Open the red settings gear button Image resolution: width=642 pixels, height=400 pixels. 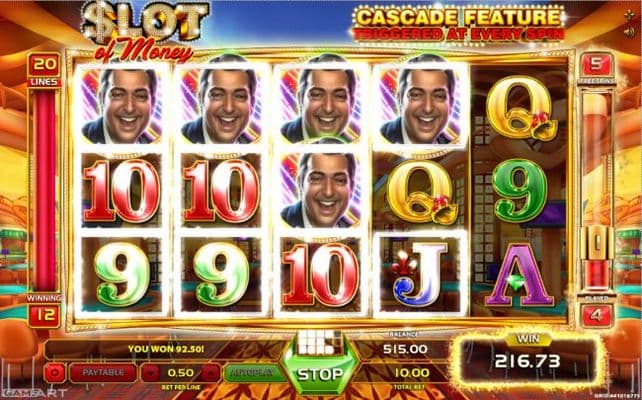point(55,373)
